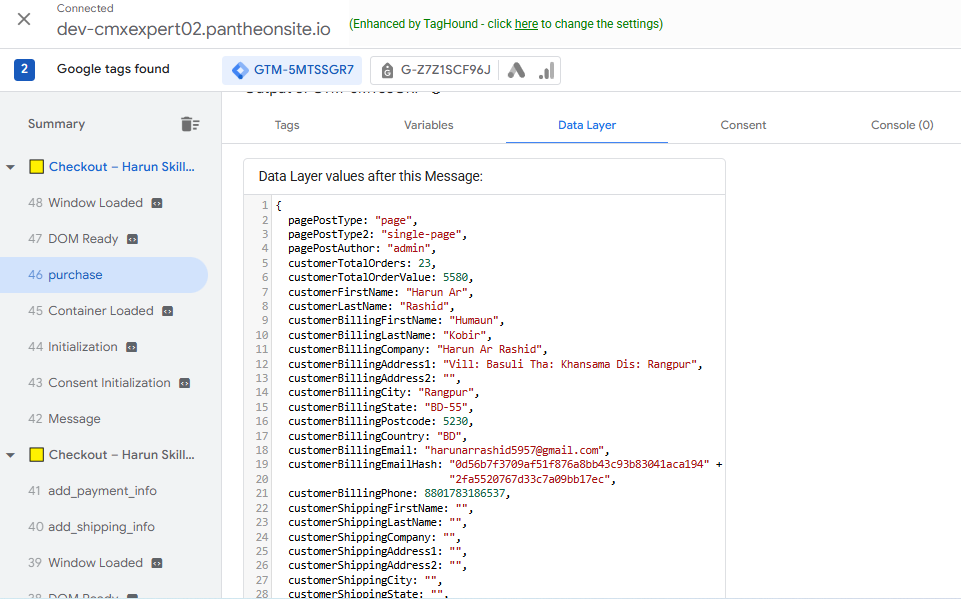Click the 'Connected' status text
Viewport: 961px width, 599px height.
85,9
